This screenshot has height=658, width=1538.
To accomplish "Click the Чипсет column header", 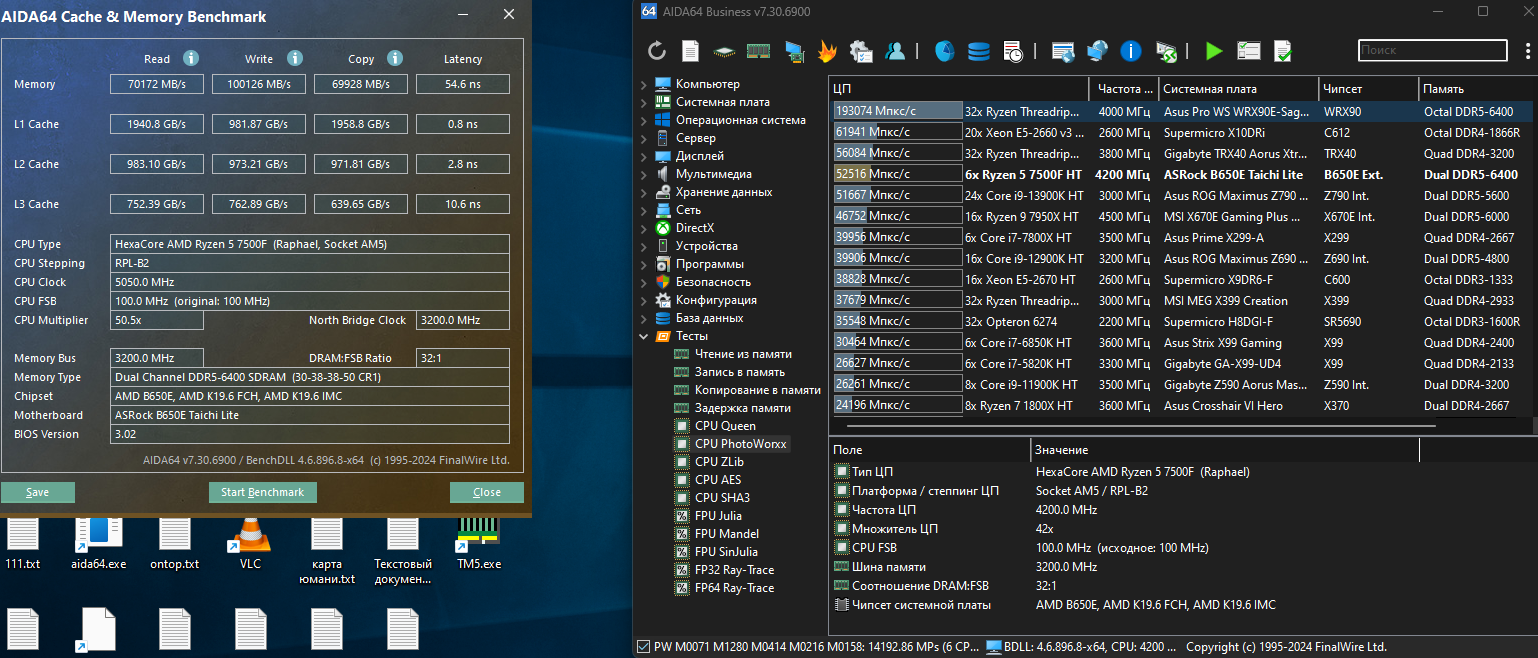I will coord(1367,88).
